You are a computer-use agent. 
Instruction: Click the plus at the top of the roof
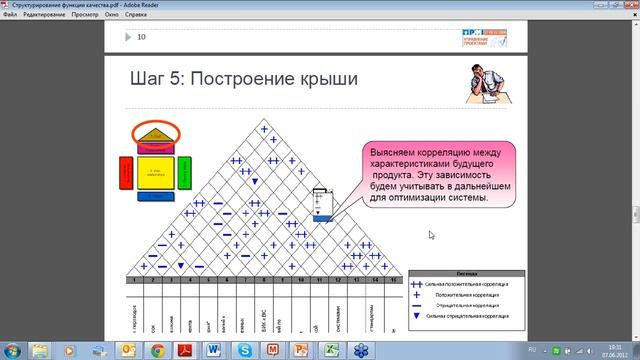pos(264,129)
